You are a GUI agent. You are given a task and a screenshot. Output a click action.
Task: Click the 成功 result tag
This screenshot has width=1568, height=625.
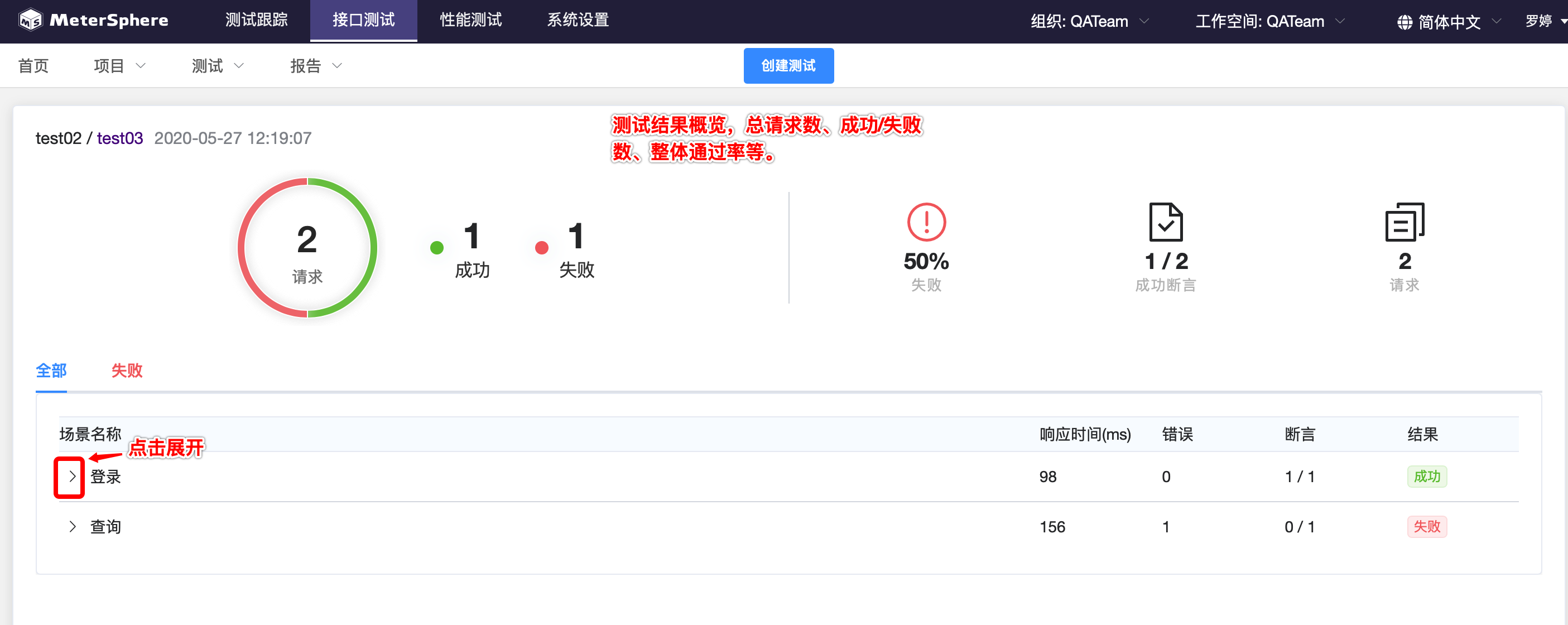[x=1426, y=476]
